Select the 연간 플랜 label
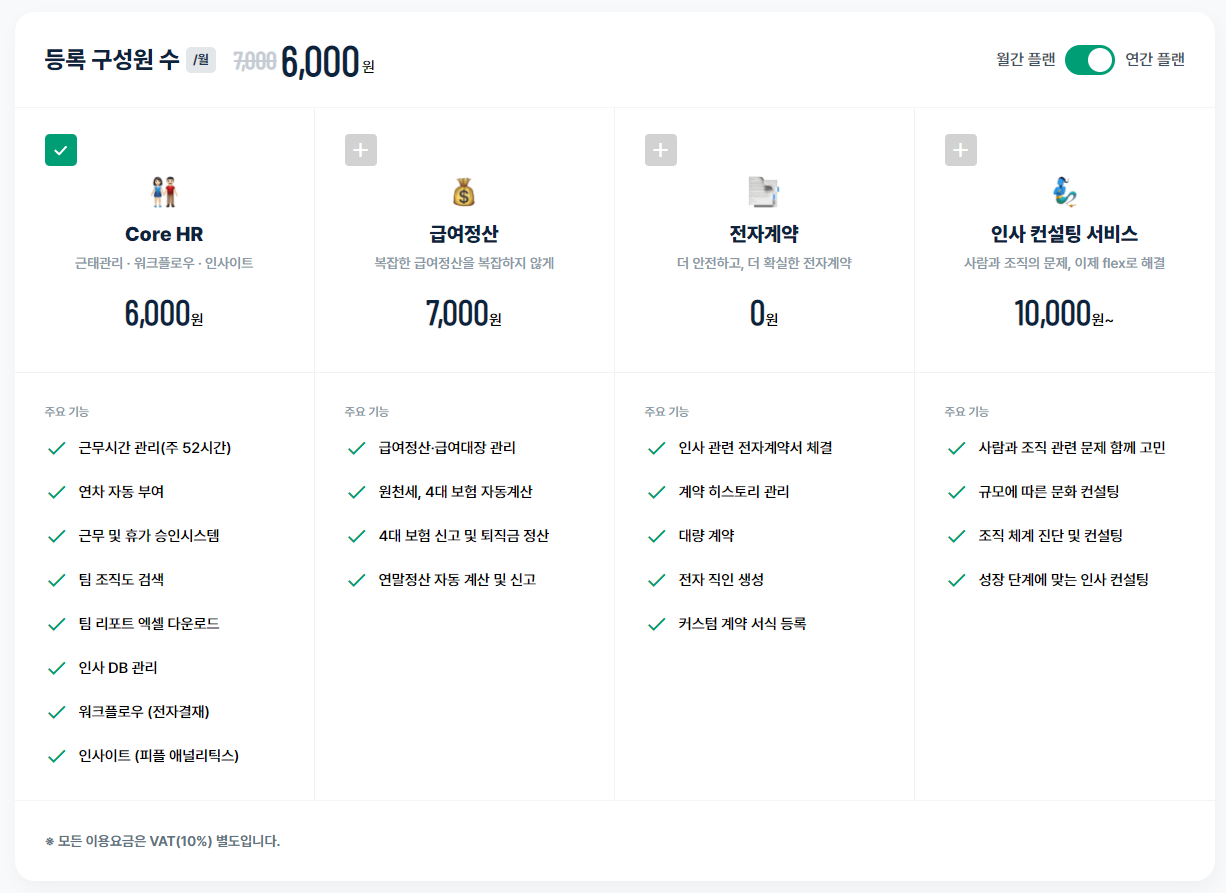Screen dimensions: 1226x893 pos(1155,60)
